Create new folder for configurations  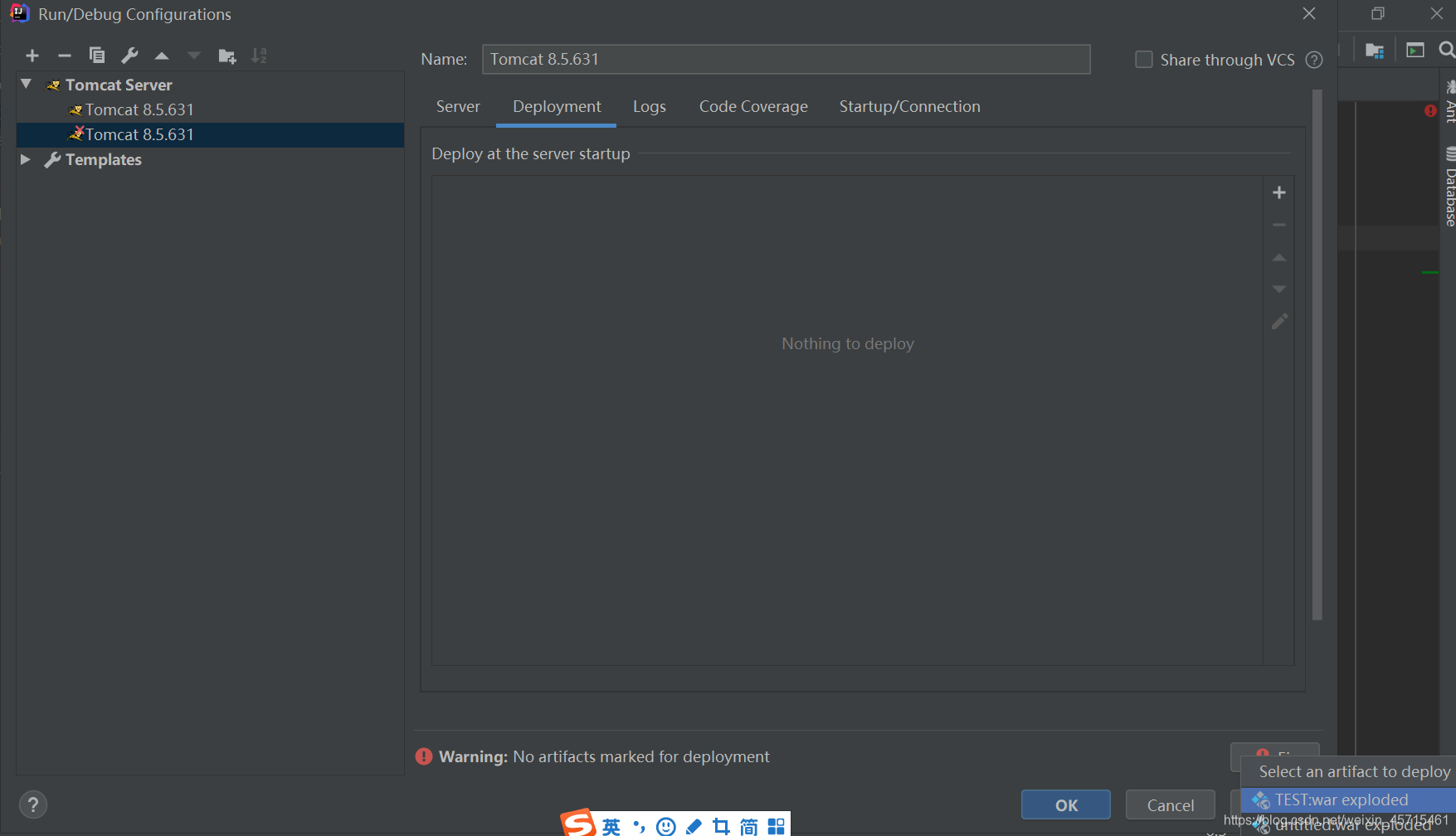point(227,56)
